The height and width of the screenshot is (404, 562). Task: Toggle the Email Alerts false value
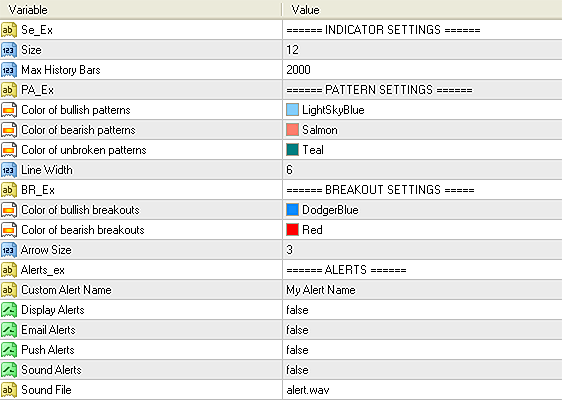[422, 330]
